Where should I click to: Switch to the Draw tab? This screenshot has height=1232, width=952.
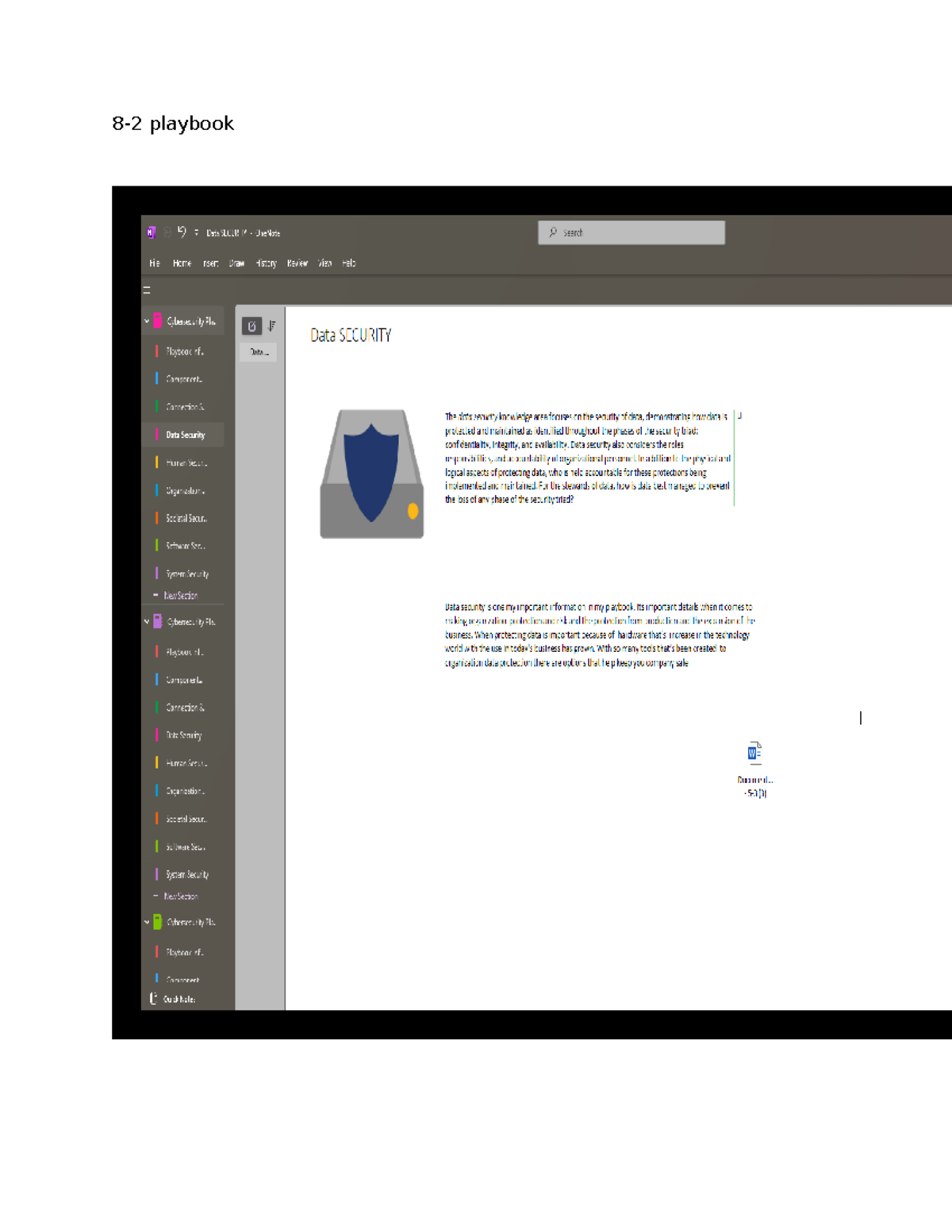pyautogui.click(x=236, y=263)
